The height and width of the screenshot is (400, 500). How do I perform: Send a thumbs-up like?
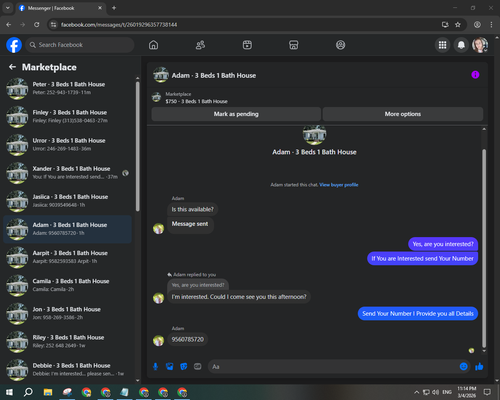(479, 367)
